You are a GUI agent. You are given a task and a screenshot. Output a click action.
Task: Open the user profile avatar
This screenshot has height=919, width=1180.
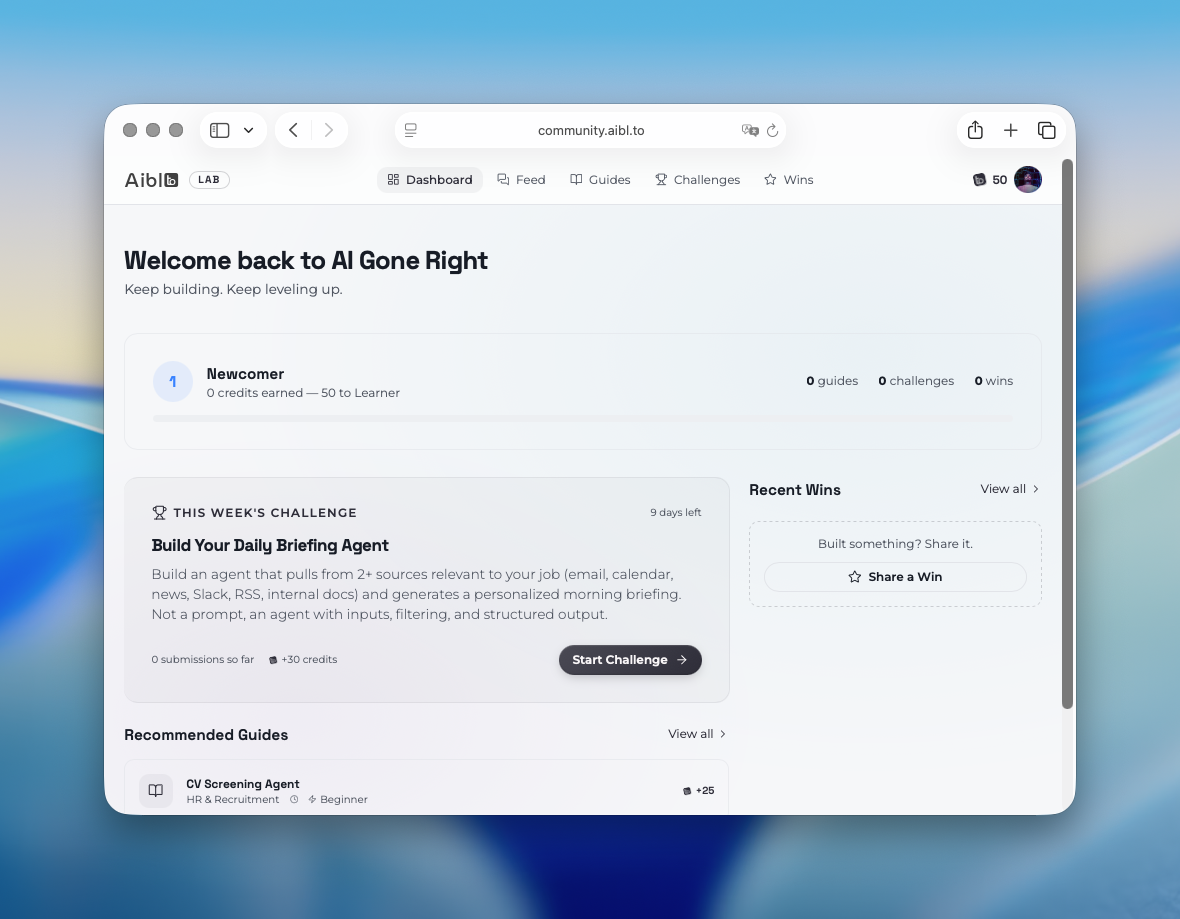(1027, 179)
